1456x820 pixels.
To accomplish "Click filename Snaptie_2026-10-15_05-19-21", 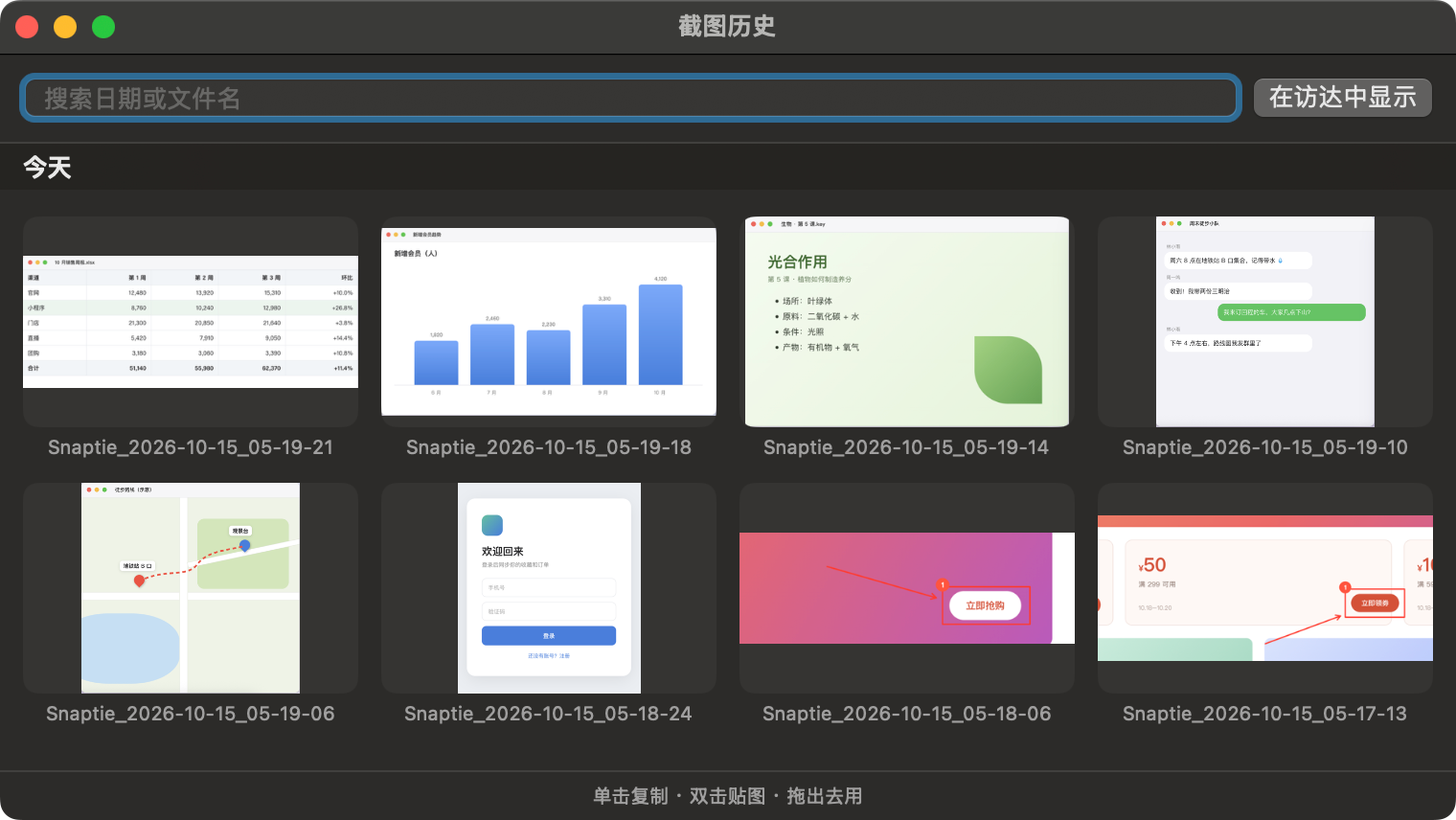I will coord(191,447).
